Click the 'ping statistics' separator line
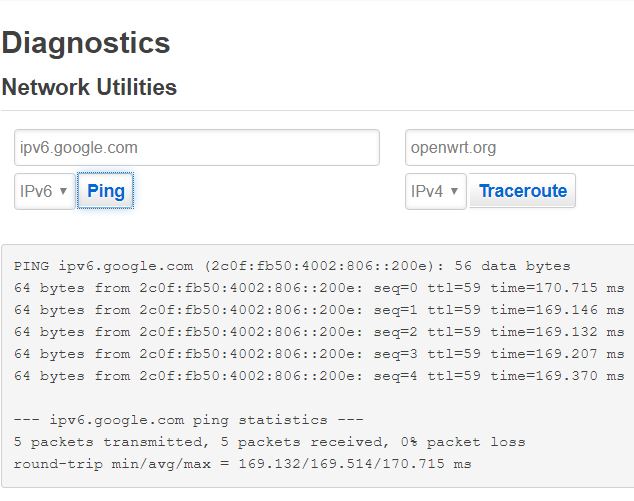This screenshot has width=634, height=501. tap(188, 420)
